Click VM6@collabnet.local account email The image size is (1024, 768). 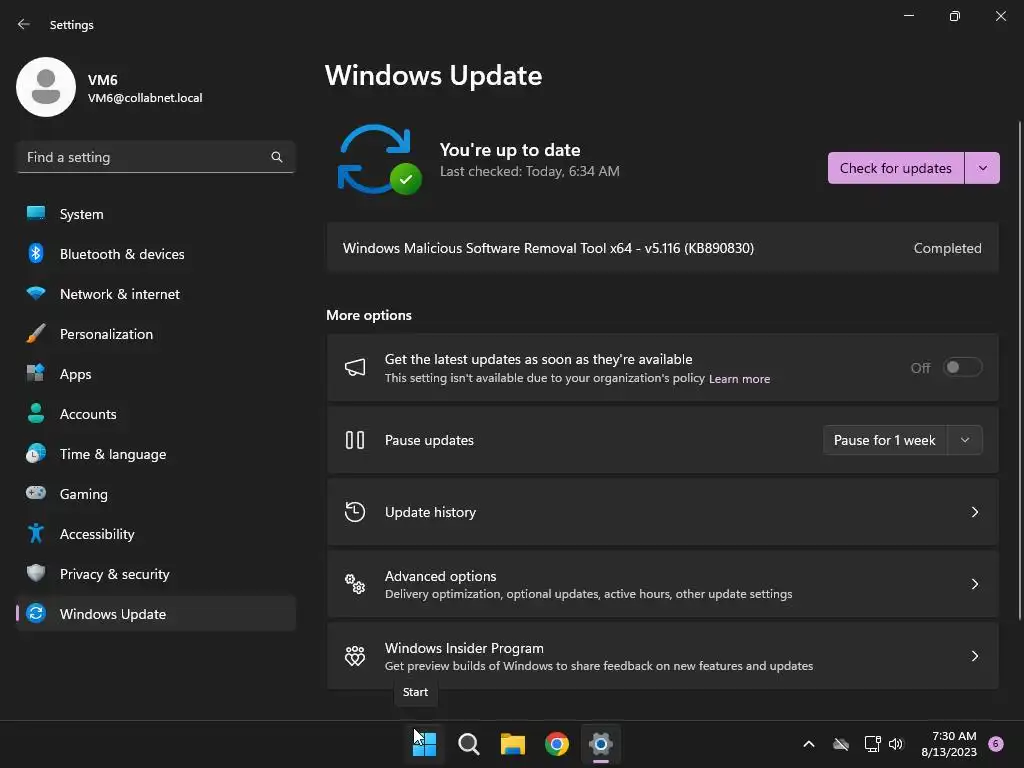point(145,98)
